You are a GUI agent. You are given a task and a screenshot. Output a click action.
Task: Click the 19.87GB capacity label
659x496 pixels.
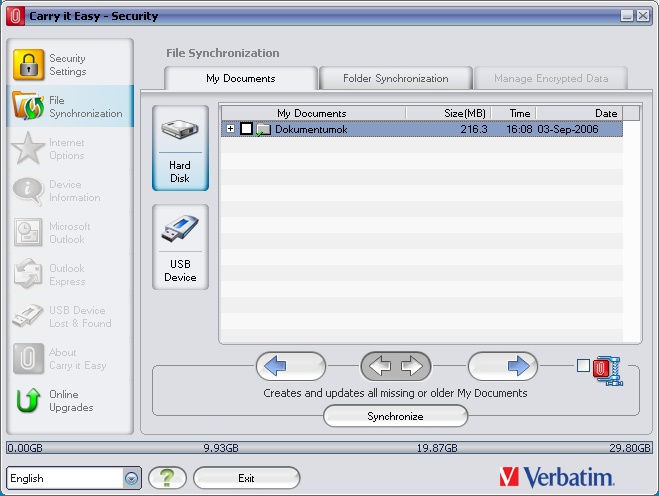click(x=437, y=448)
